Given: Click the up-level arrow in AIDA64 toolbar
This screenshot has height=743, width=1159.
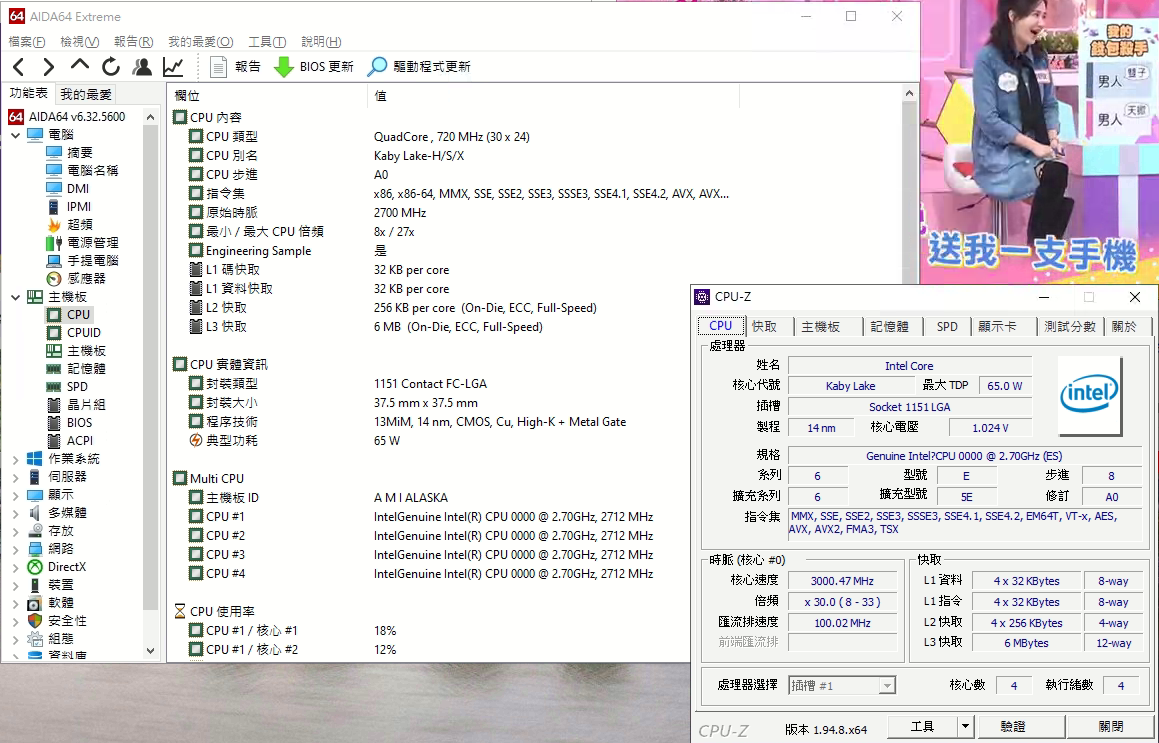Looking at the screenshot, I should click(80, 66).
